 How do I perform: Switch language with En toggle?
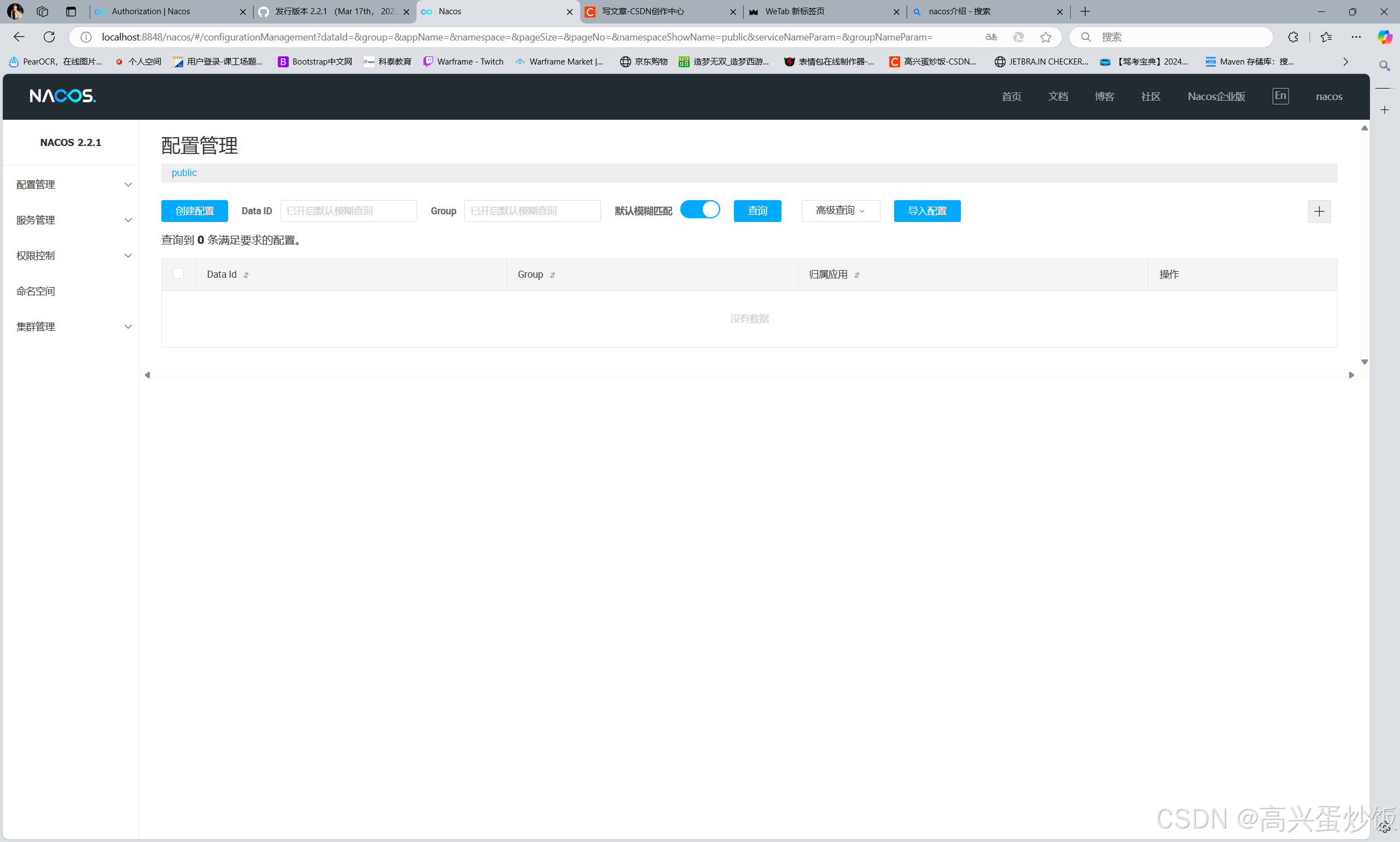click(x=1280, y=96)
